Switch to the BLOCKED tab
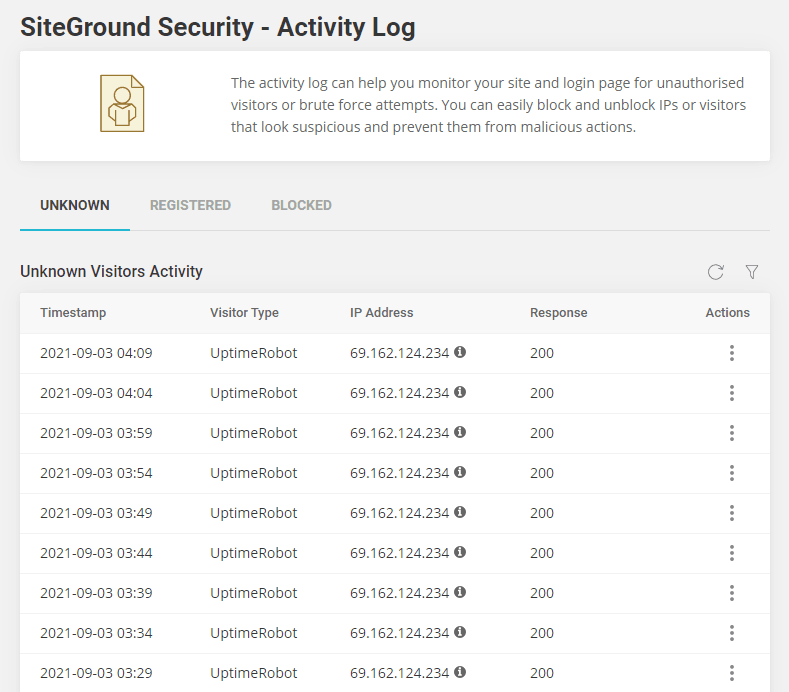 [301, 205]
